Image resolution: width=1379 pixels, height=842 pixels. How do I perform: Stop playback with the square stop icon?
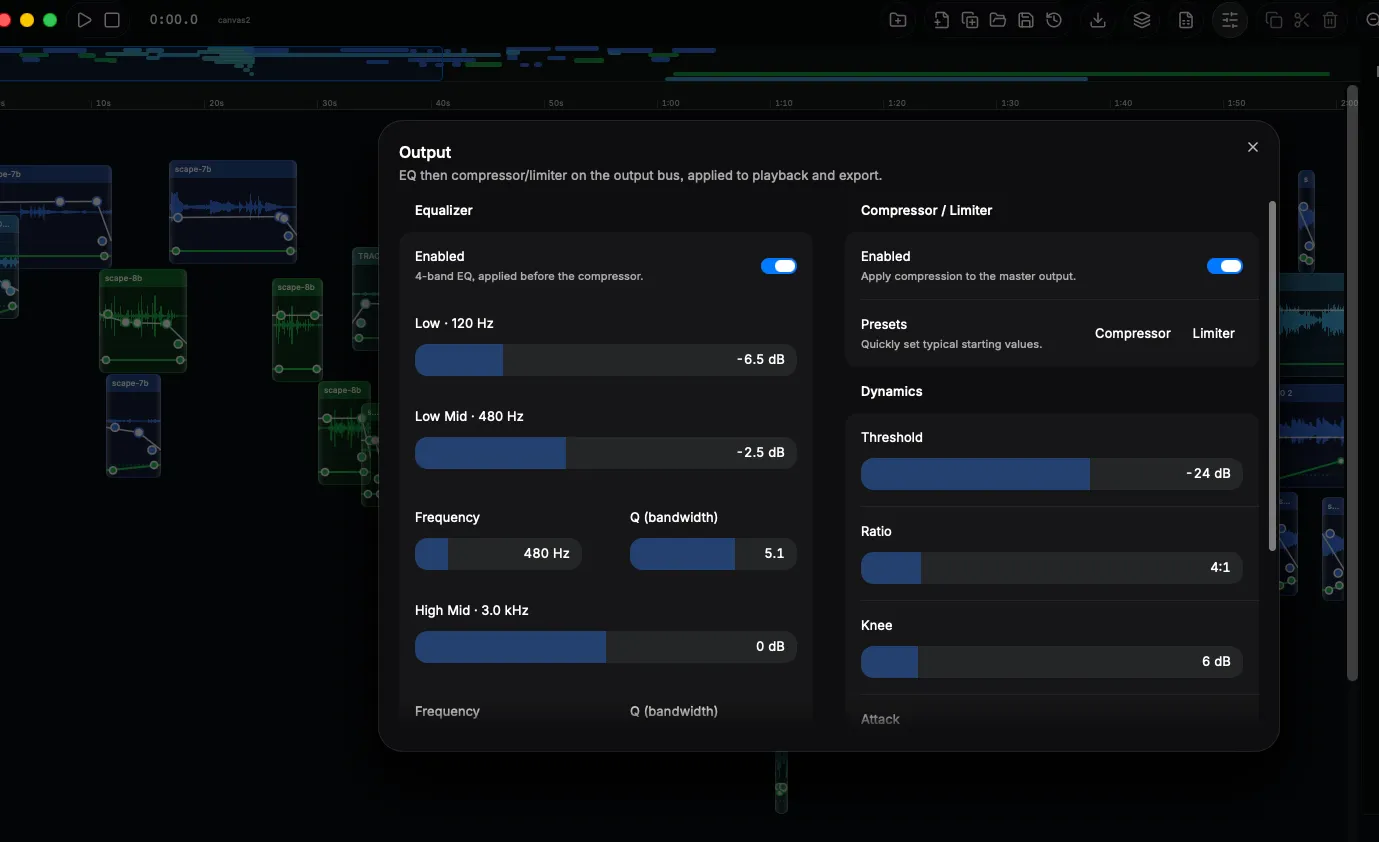112,20
